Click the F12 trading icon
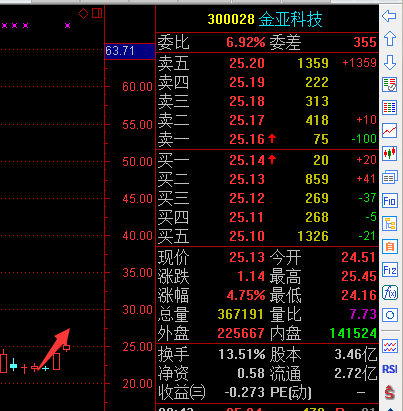 pyautogui.click(x=389, y=270)
